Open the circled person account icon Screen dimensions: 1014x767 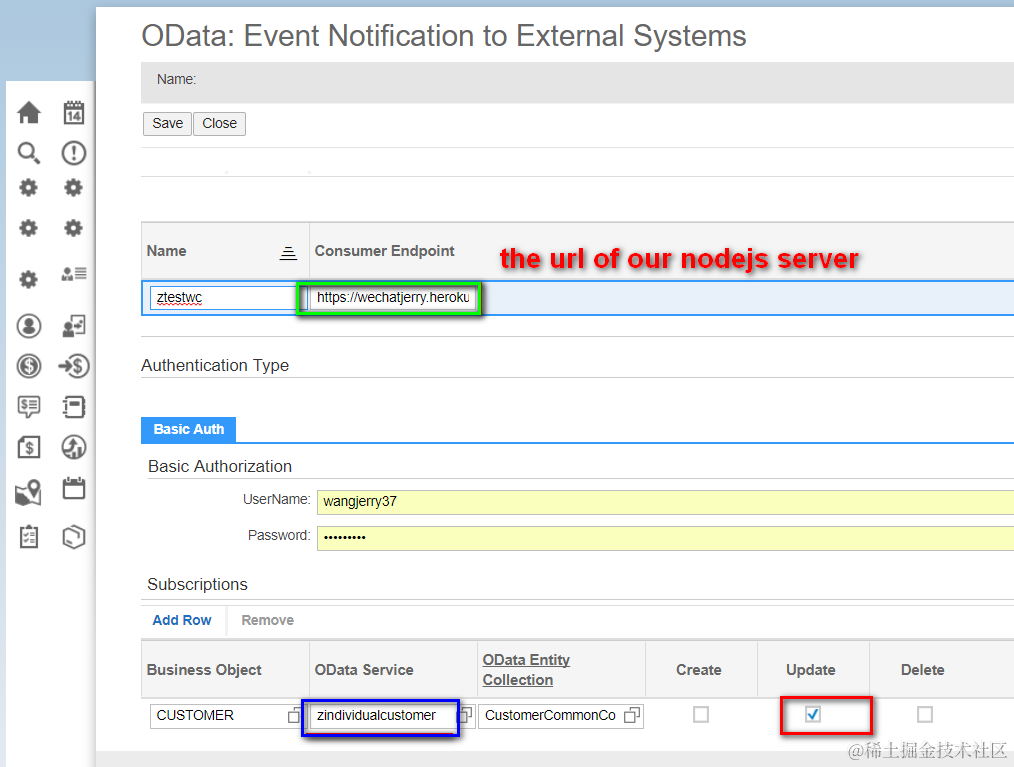[x=28, y=326]
